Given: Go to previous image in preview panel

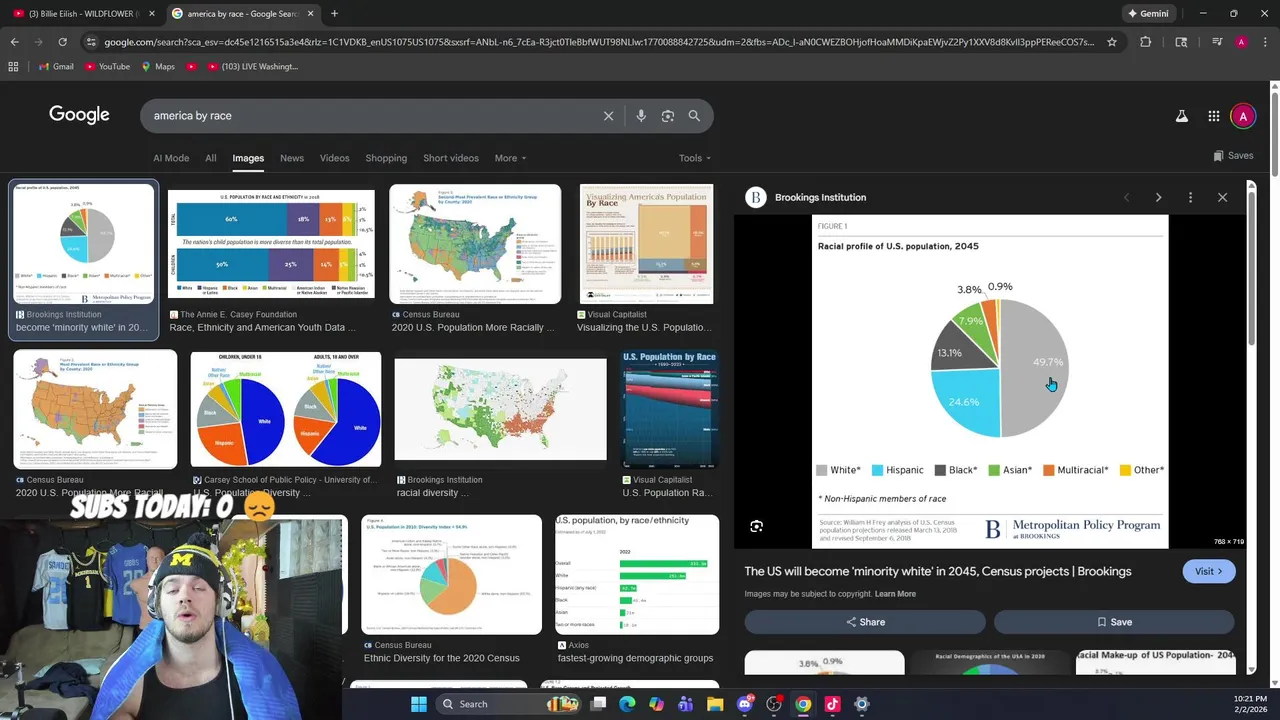Looking at the screenshot, I should click(x=1126, y=197).
